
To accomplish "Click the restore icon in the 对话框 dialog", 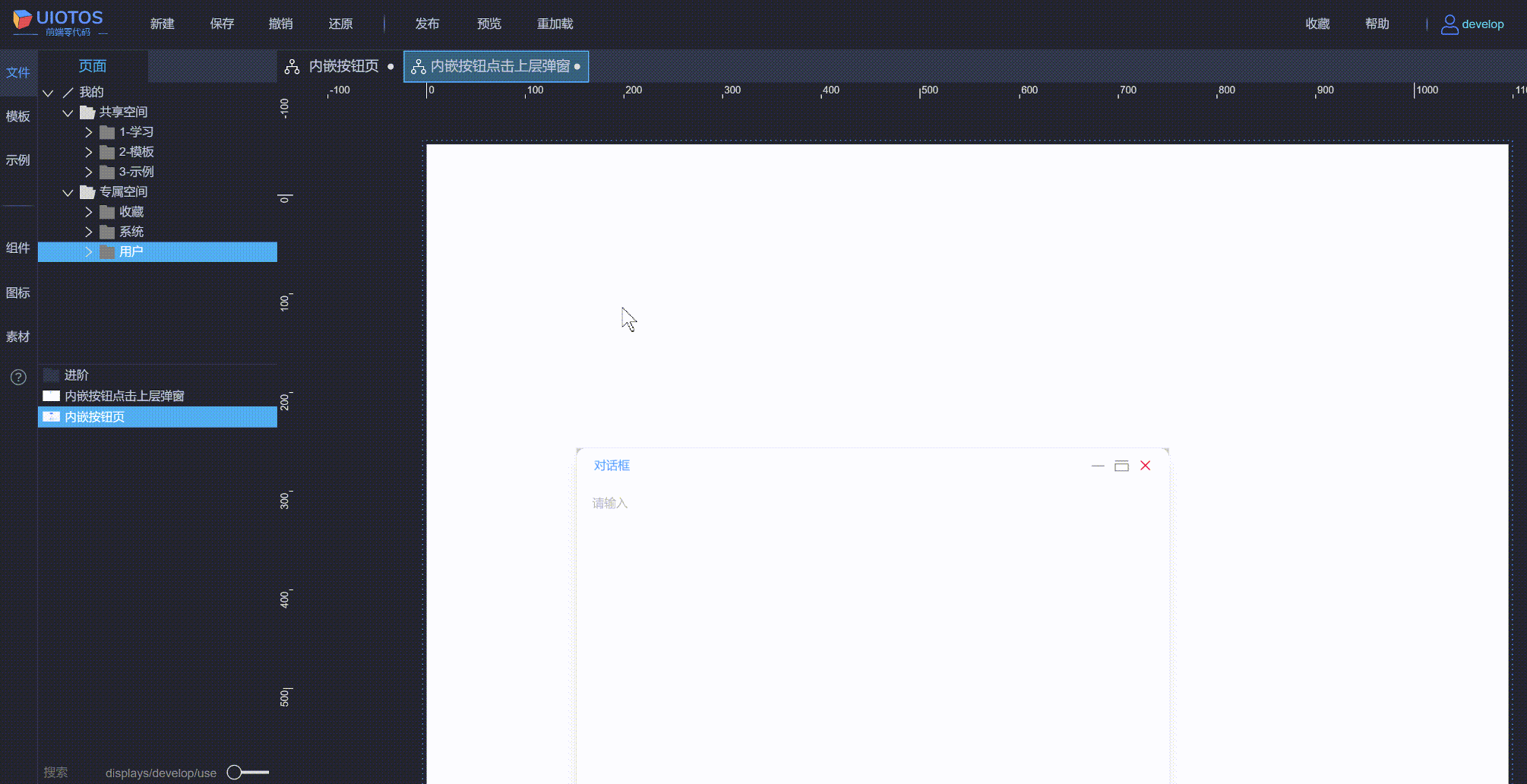I will coord(1121,466).
